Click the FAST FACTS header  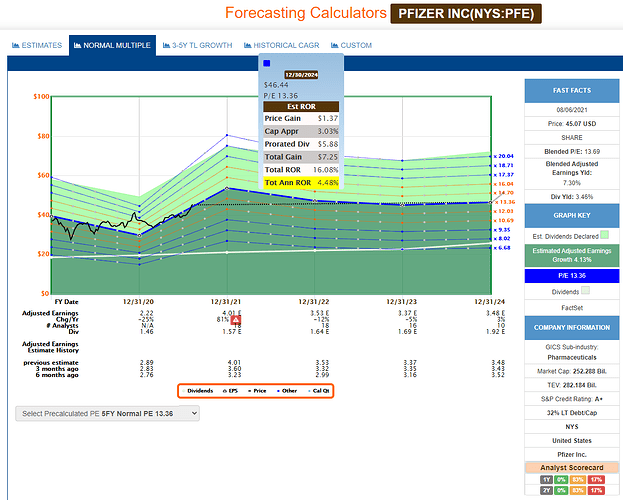(x=572, y=91)
